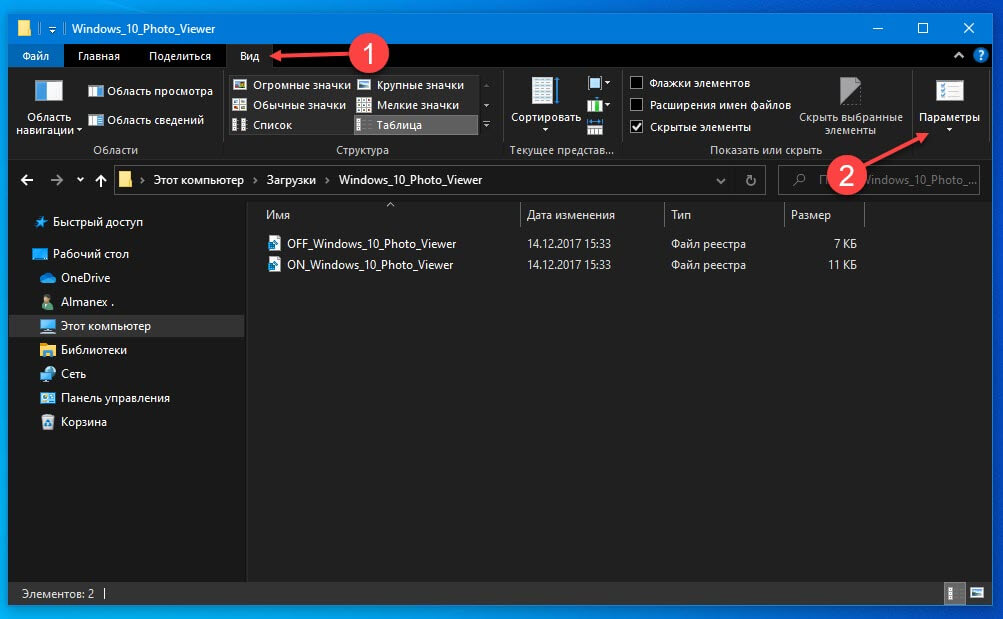Open Almanex user folder

pyautogui.click(x=87, y=302)
